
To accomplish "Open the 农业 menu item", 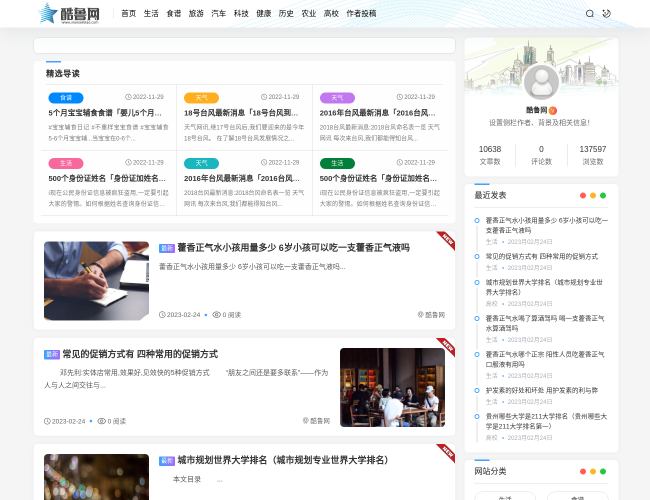I will (x=308, y=14).
